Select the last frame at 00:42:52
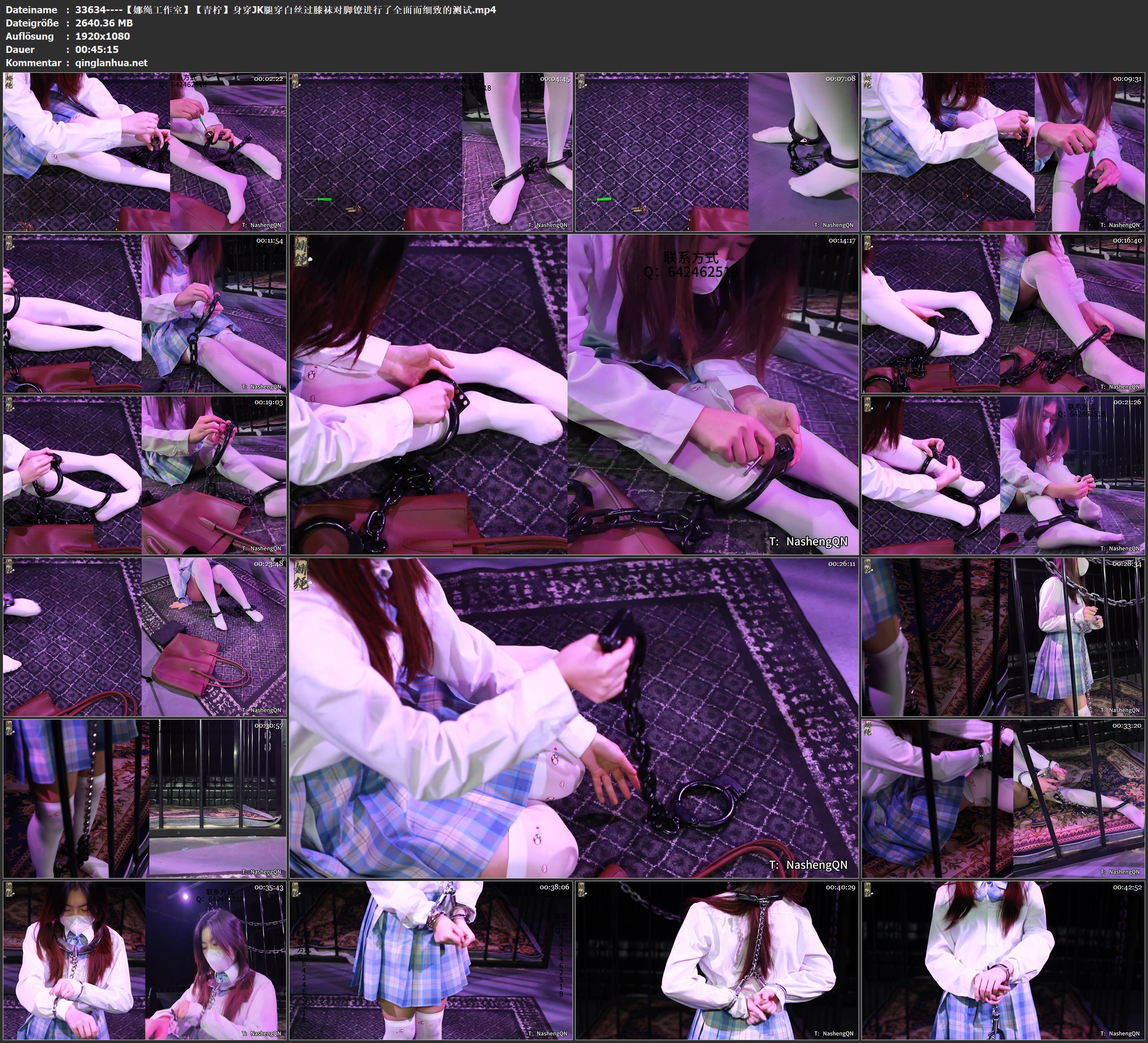1148x1043 pixels. pos(1003,960)
